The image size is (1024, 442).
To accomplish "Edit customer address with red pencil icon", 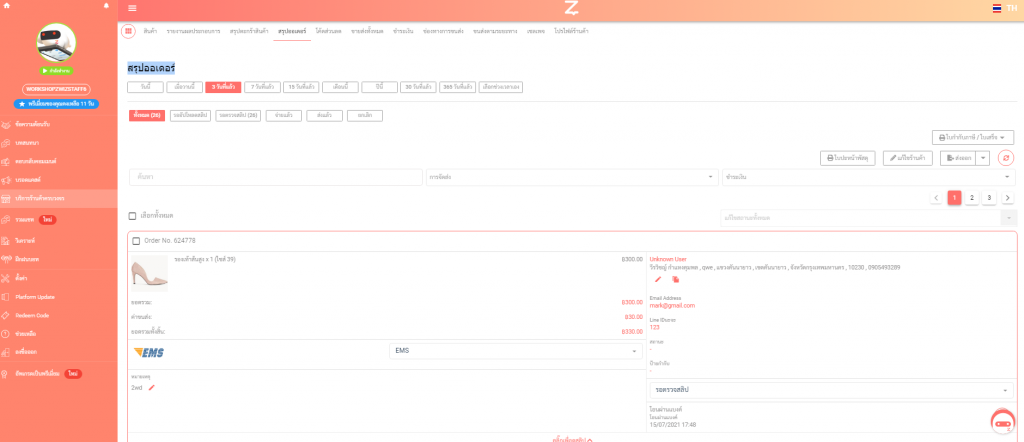I will pyautogui.click(x=658, y=279).
